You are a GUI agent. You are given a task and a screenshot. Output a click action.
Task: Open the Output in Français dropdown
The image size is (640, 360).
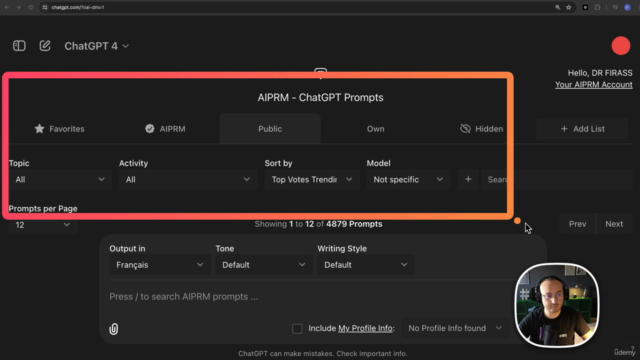point(160,265)
